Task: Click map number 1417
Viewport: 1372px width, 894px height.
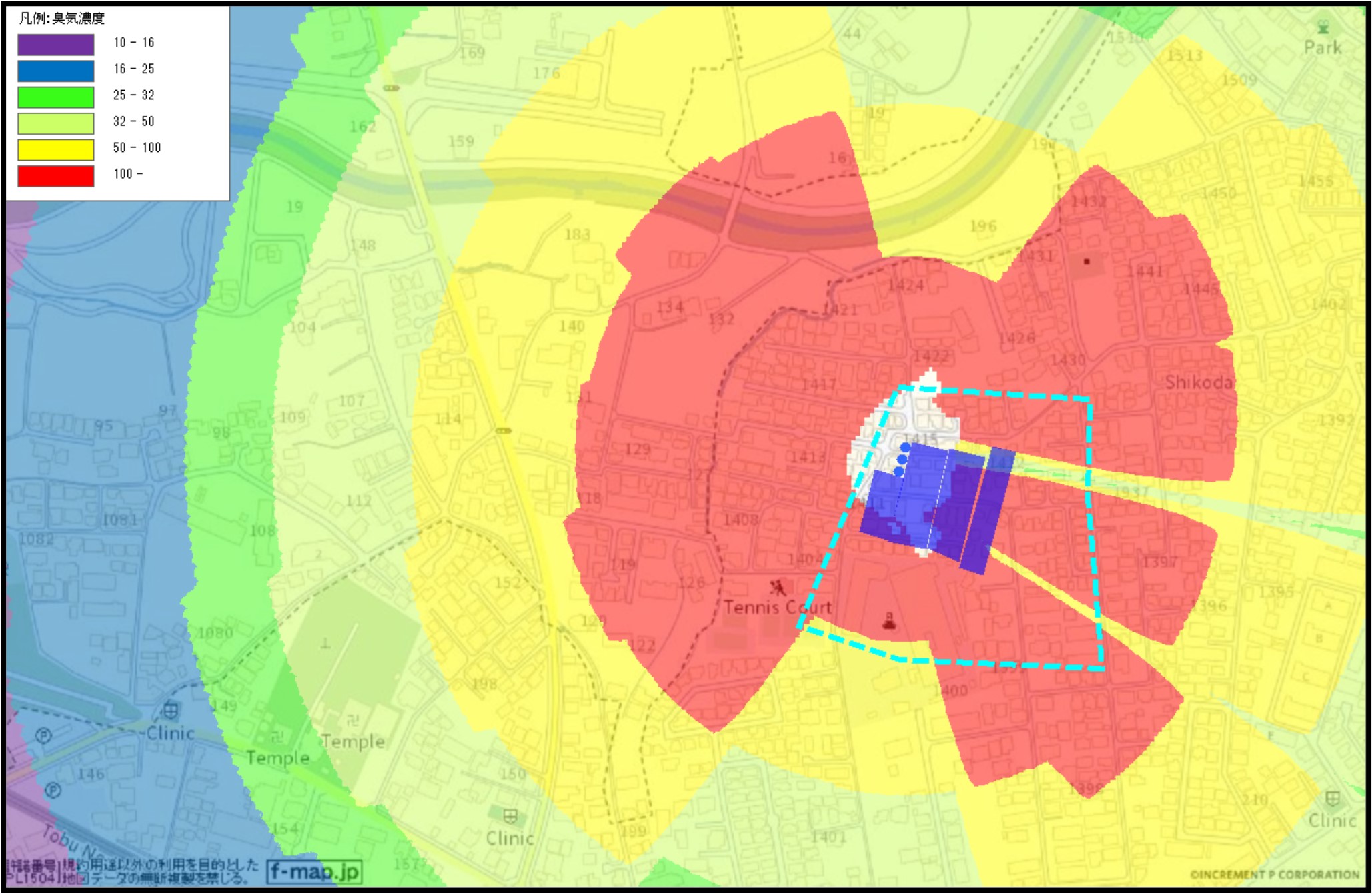Action: click(818, 384)
